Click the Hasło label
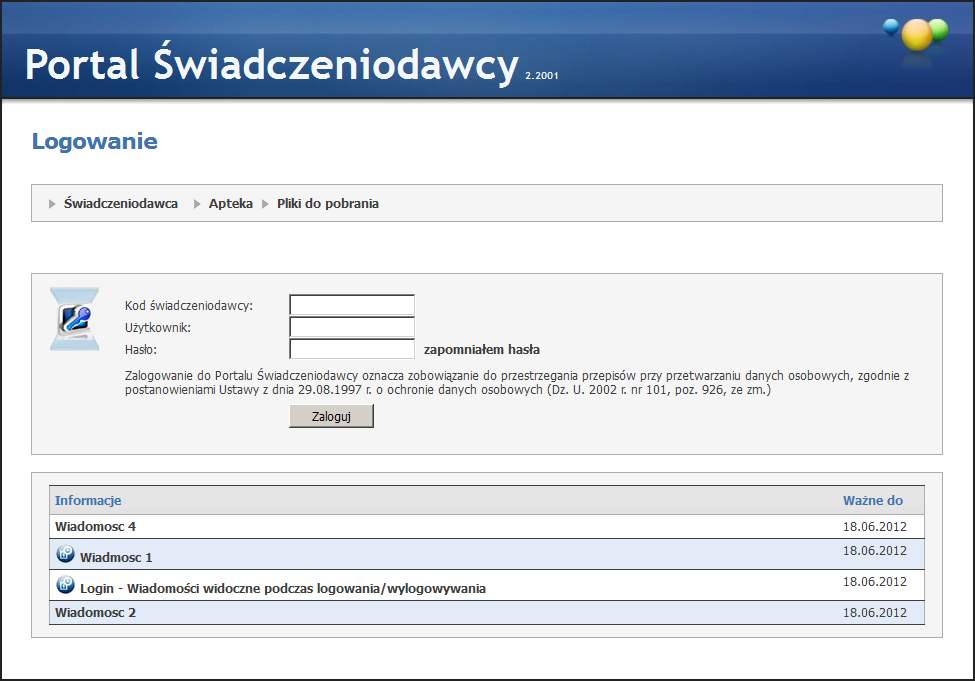The height and width of the screenshot is (681, 975). pos(141,350)
